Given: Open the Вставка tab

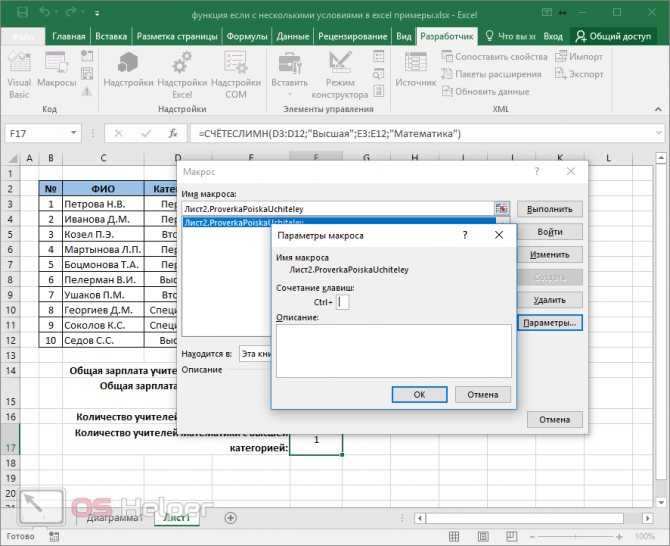Looking at the screenshot, I should click(111, 36).
